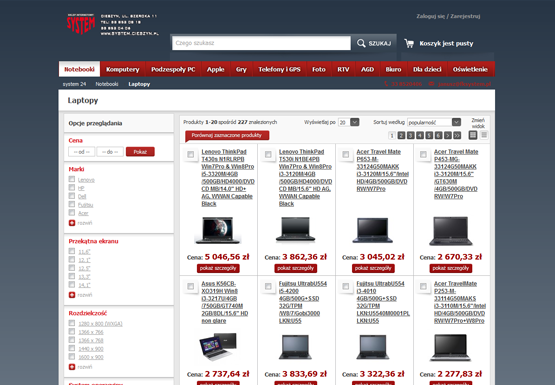Check the Acer brand filter

click(x=72, y=212)
